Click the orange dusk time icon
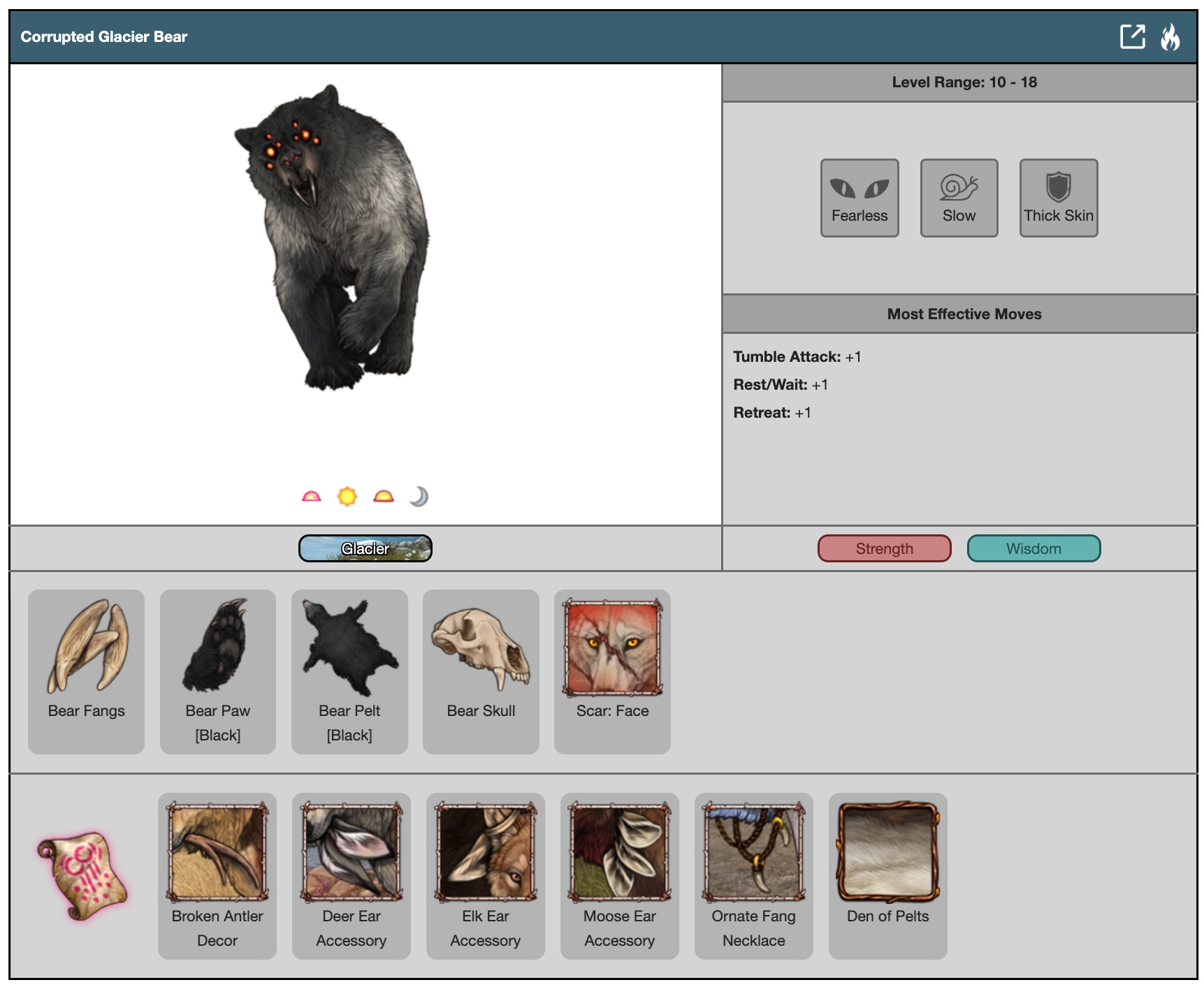1204x987 pixels. (x=384, y=497)
